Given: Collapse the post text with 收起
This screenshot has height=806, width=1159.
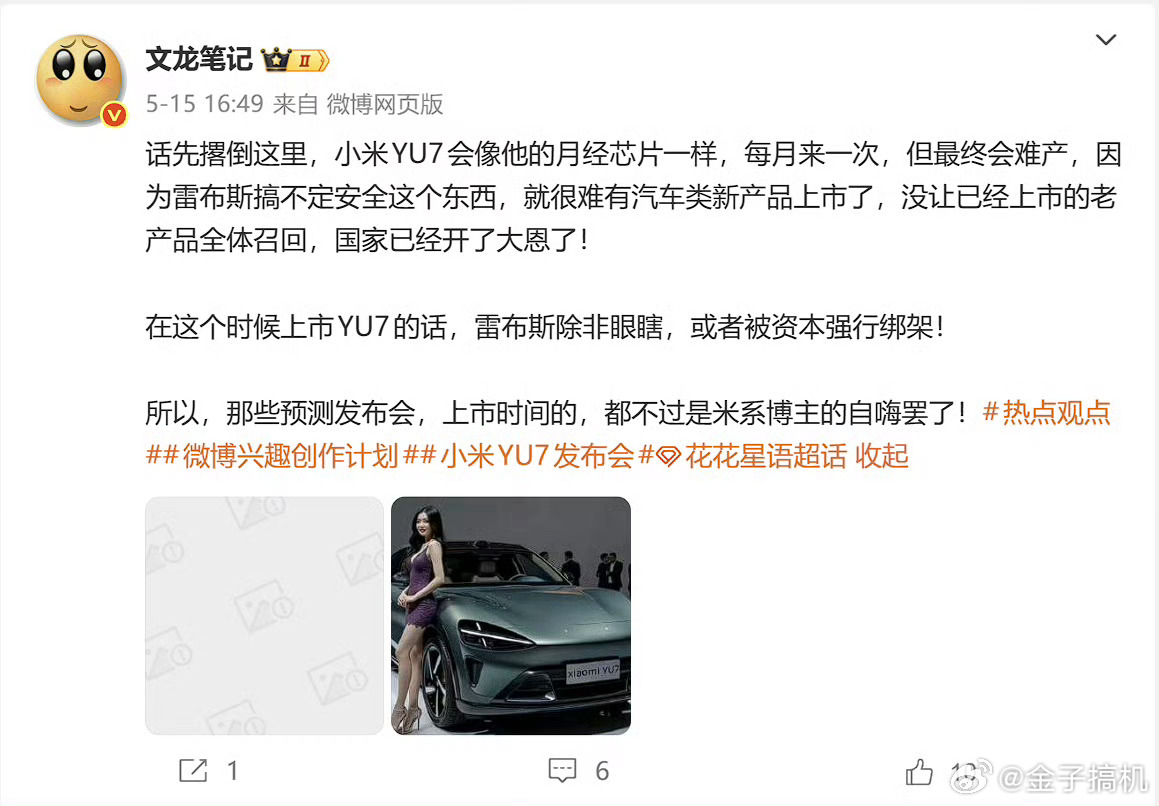Looking at the screenshot, I should pyautogui.click(x=882, y=456).
